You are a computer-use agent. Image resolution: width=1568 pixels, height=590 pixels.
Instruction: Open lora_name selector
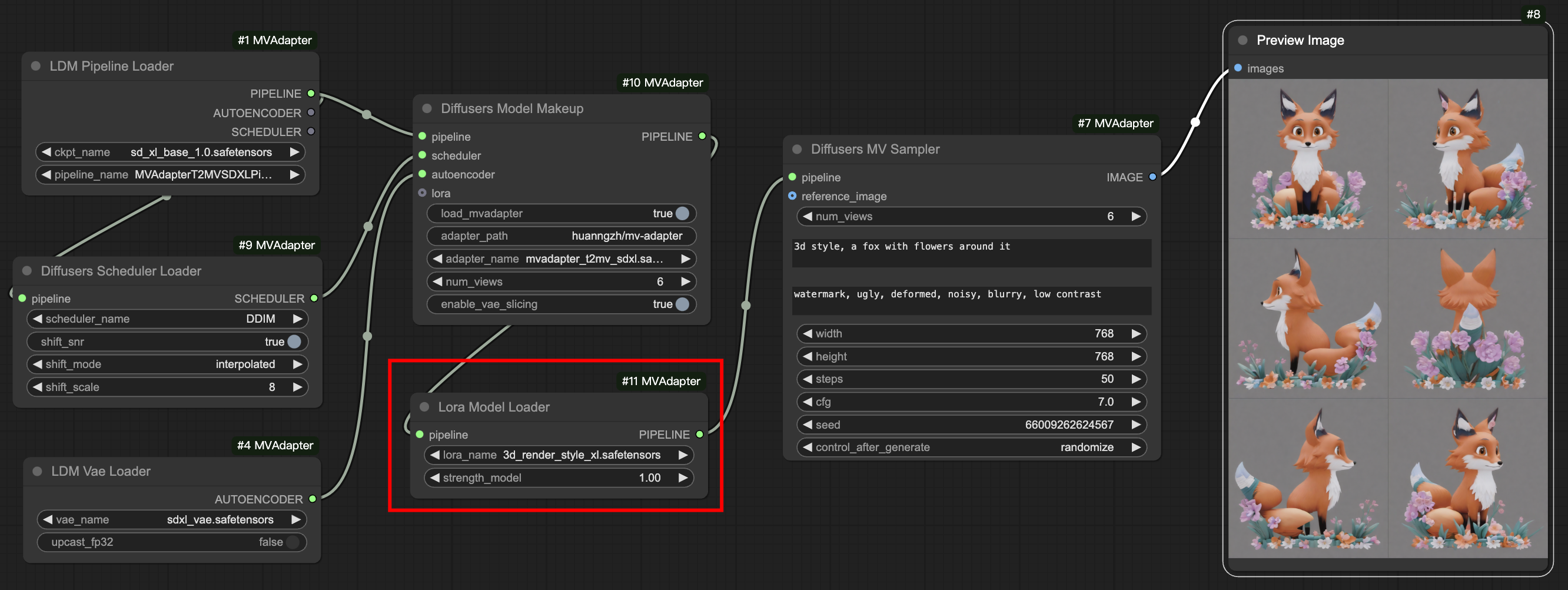coord(559,455)
